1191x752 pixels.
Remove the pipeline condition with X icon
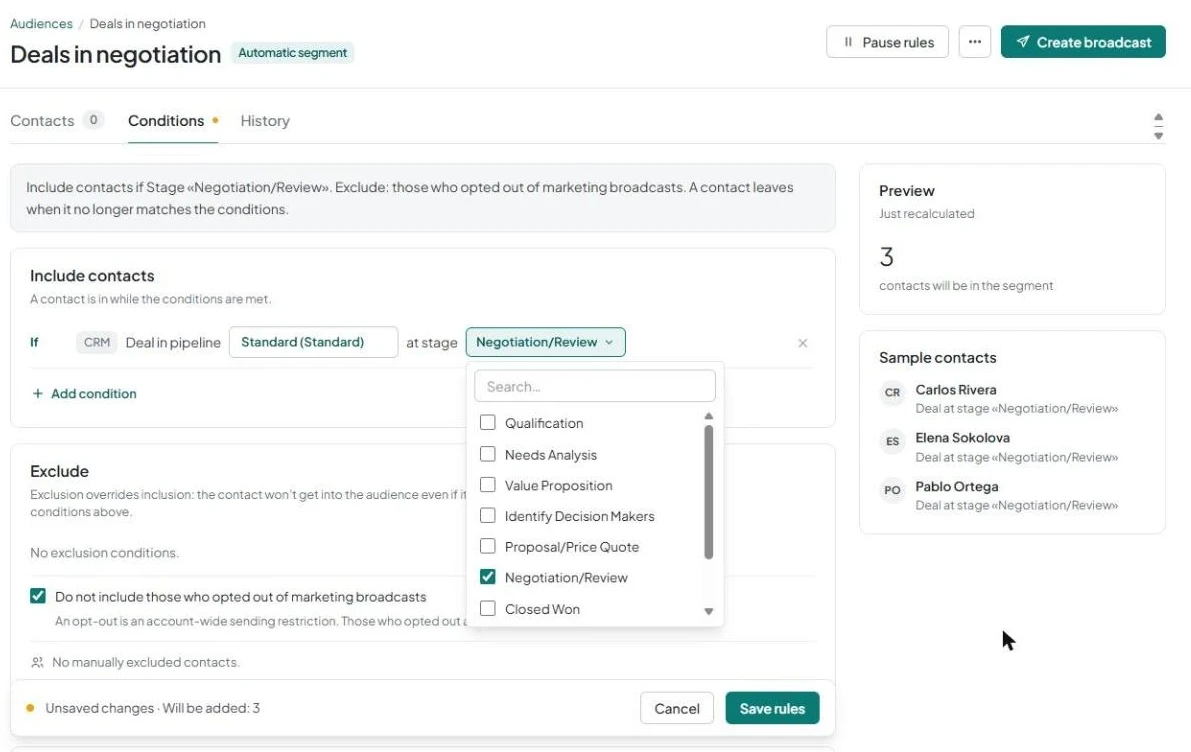click(x=803, y=343)
